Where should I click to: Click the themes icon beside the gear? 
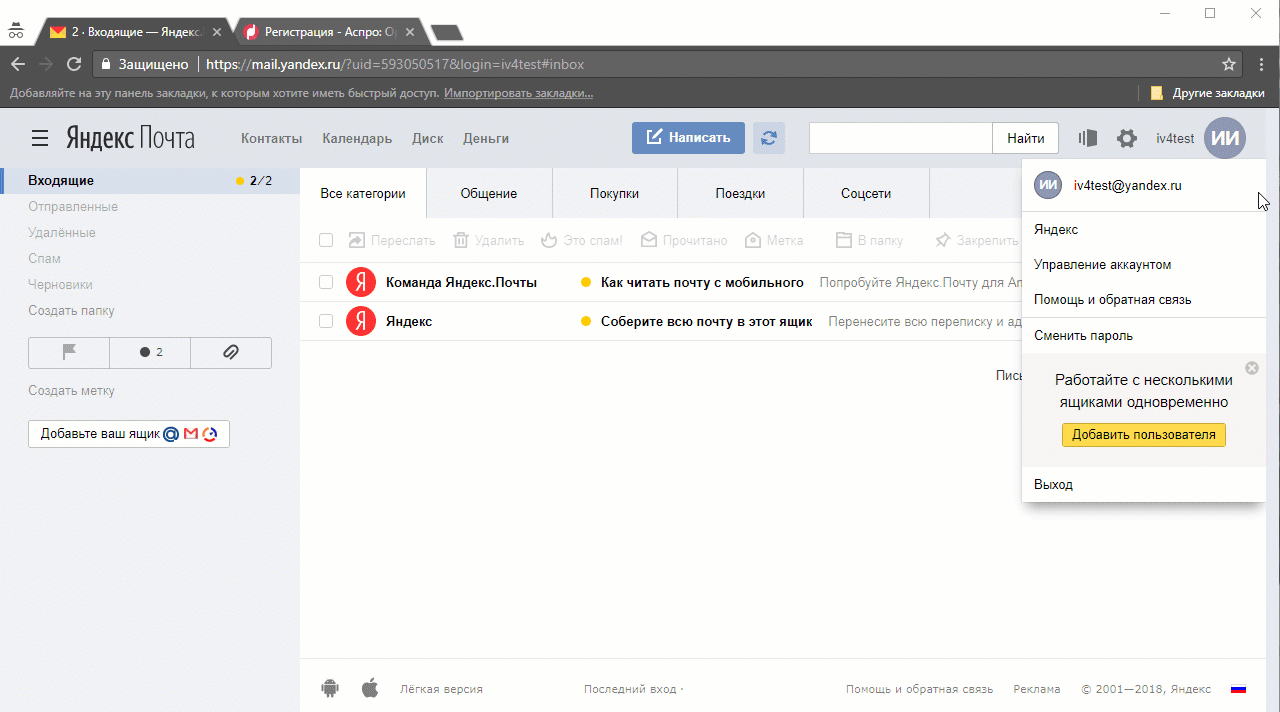[1088, 139]
